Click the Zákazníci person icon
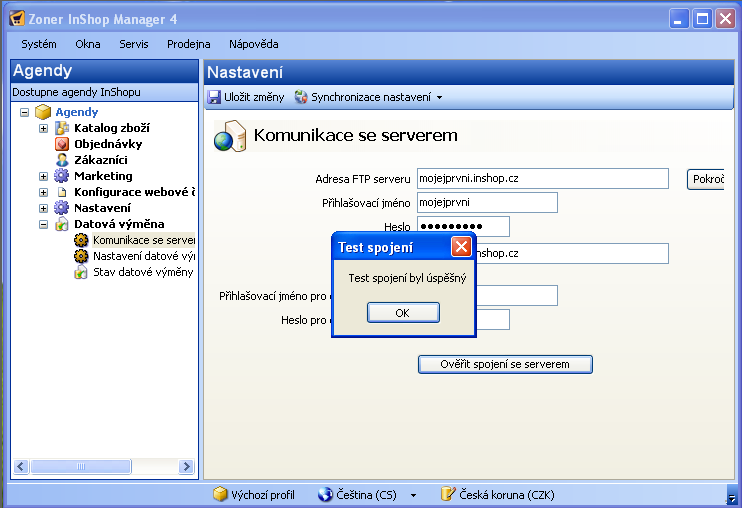742x508 pixels. coord(62,160)
